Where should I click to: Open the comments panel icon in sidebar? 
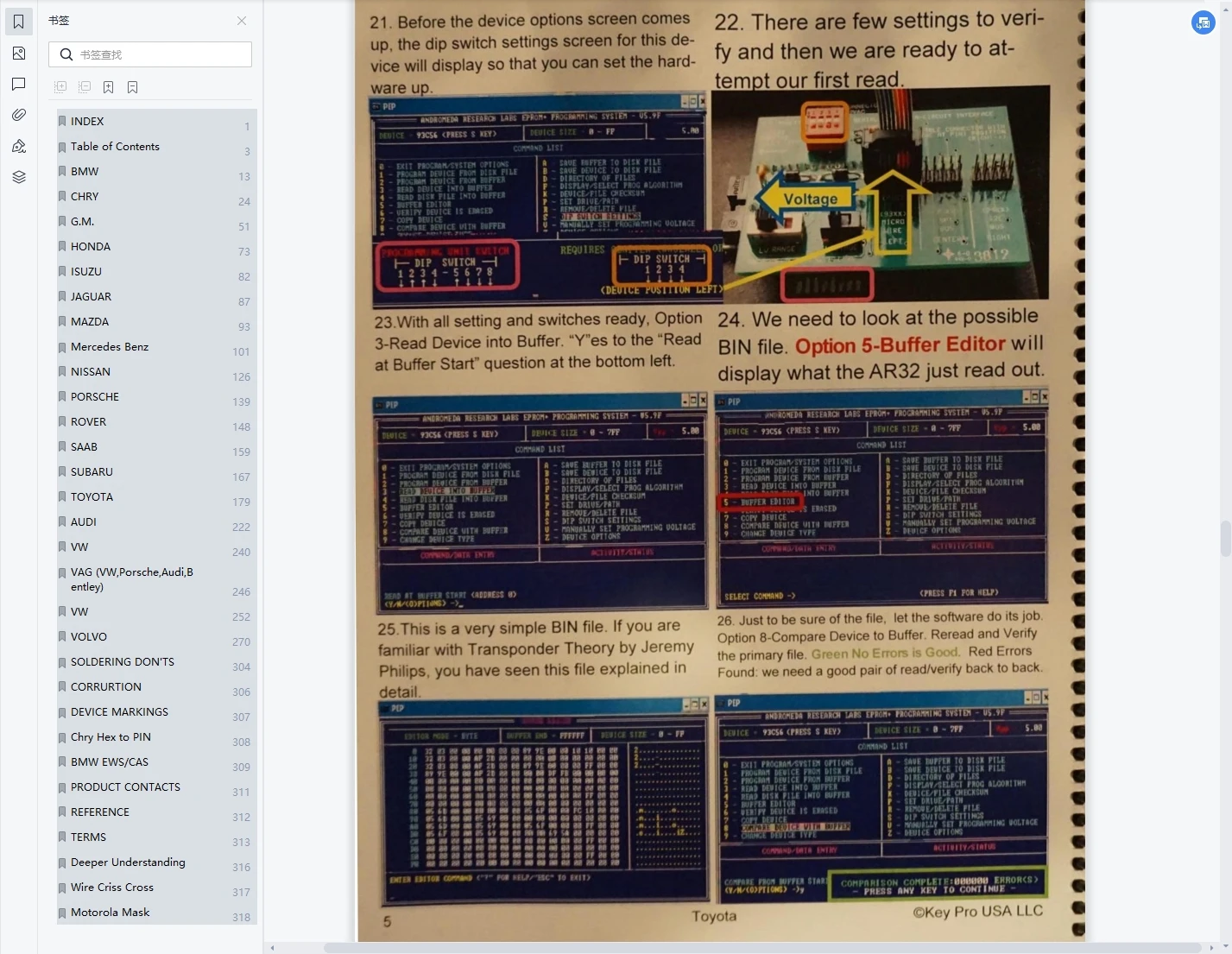18,84
